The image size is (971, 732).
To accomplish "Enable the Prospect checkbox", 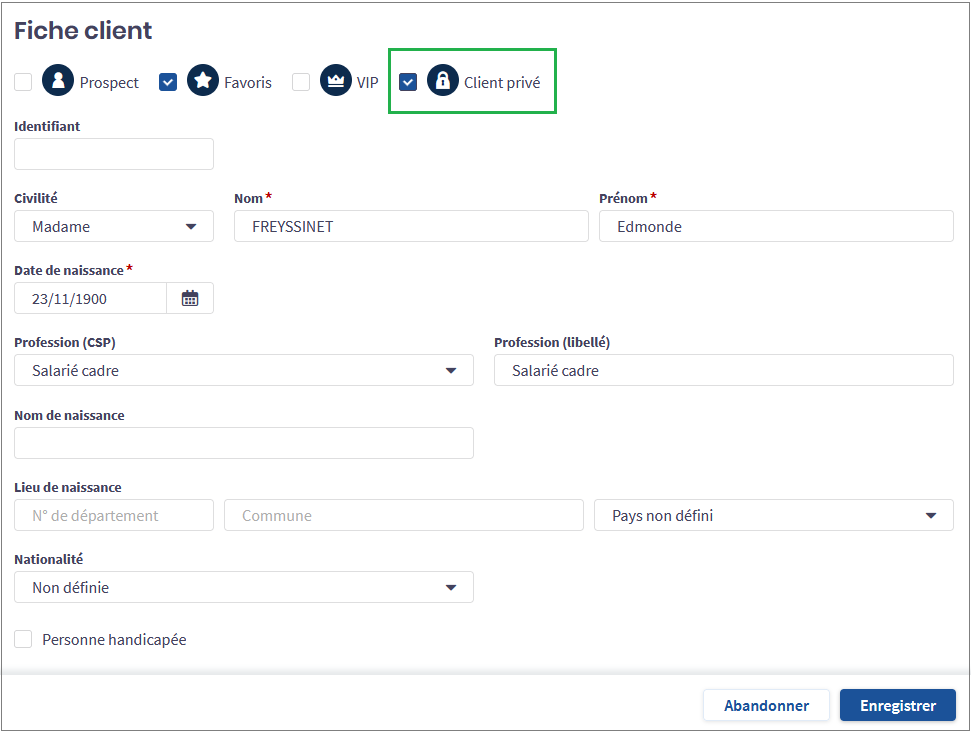I will point(23,82).
